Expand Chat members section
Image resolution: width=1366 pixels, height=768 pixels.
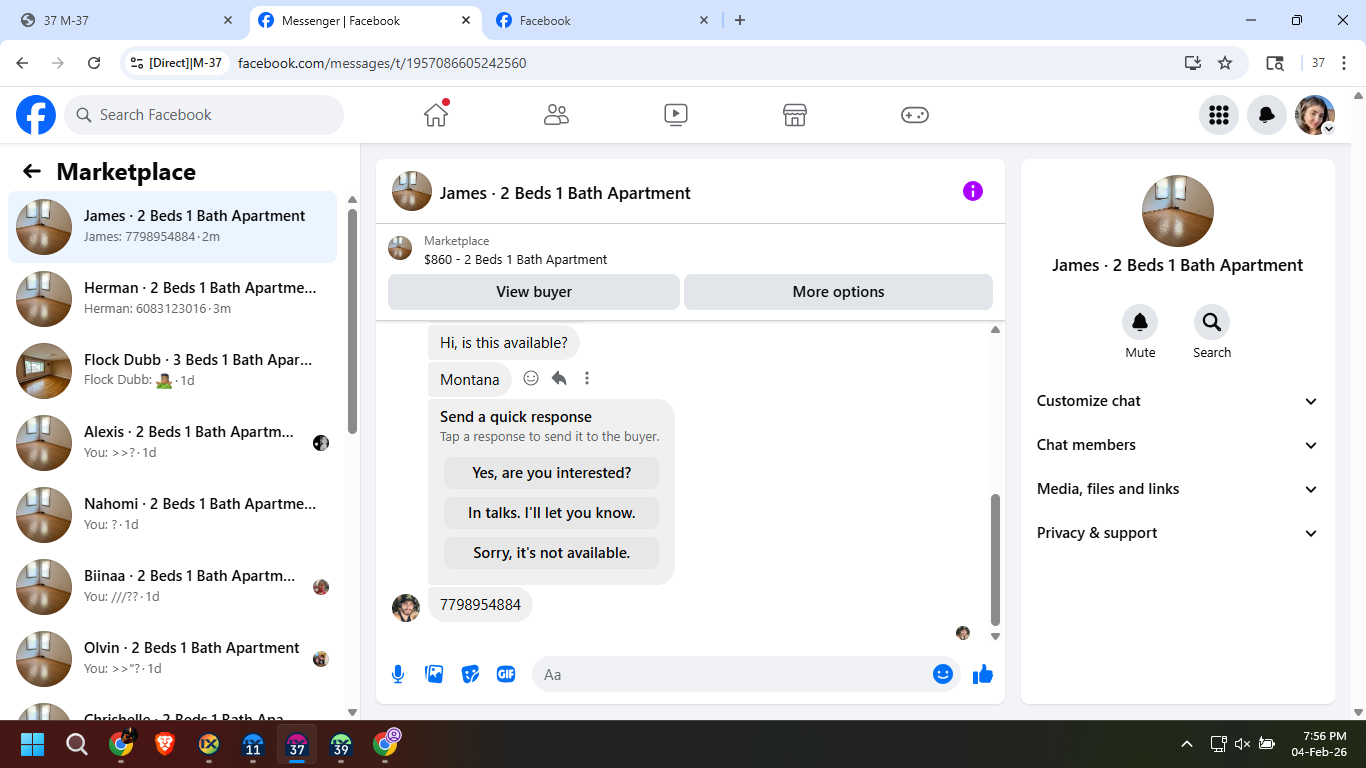pos(1178,445)
